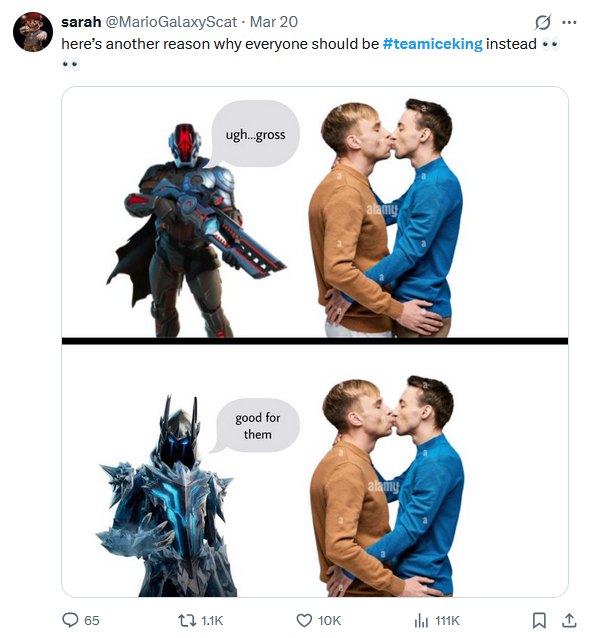The image size is (591, 638).
Task: Bookmark this post
Action: pyautogui.click(x=539, y=620)
